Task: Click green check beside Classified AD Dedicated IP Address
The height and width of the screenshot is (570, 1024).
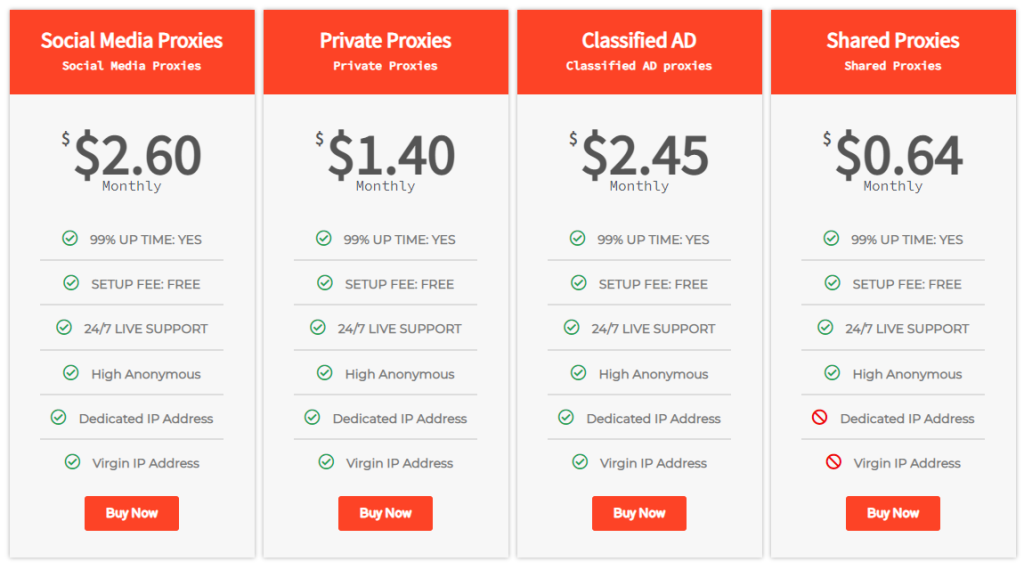Action: click(x=566, y=417)
